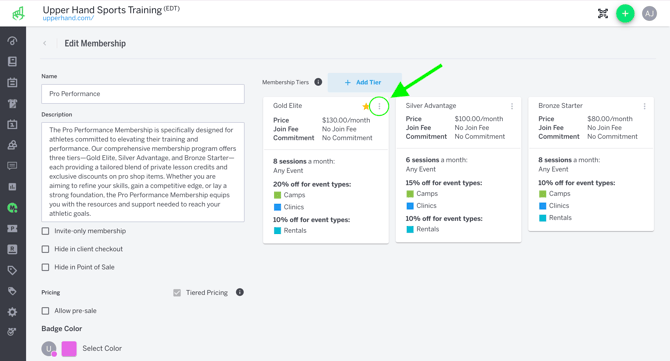Click the Silver Advantage tier title
Viewport: 670px width, 361px height.
pyautogui.click(x=431, y=106)
